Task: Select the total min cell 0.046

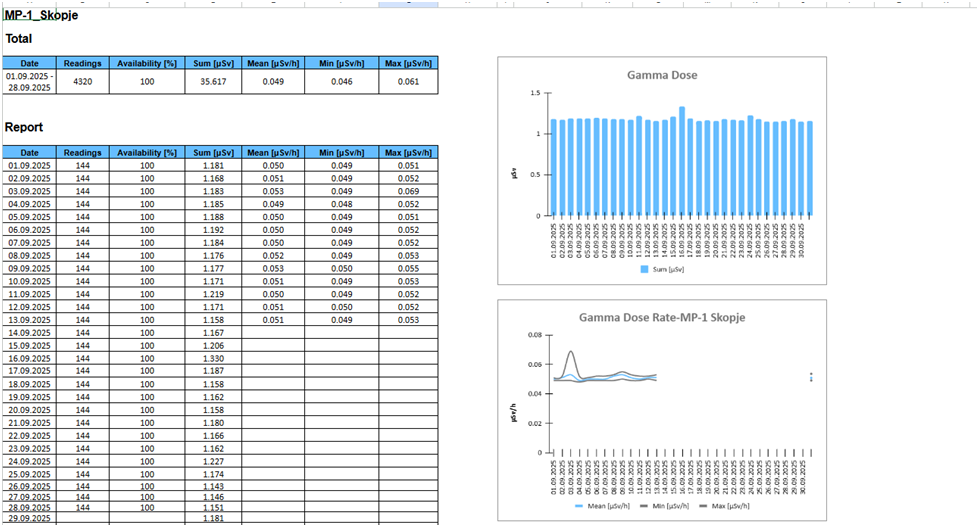Action: coord(342,82)
